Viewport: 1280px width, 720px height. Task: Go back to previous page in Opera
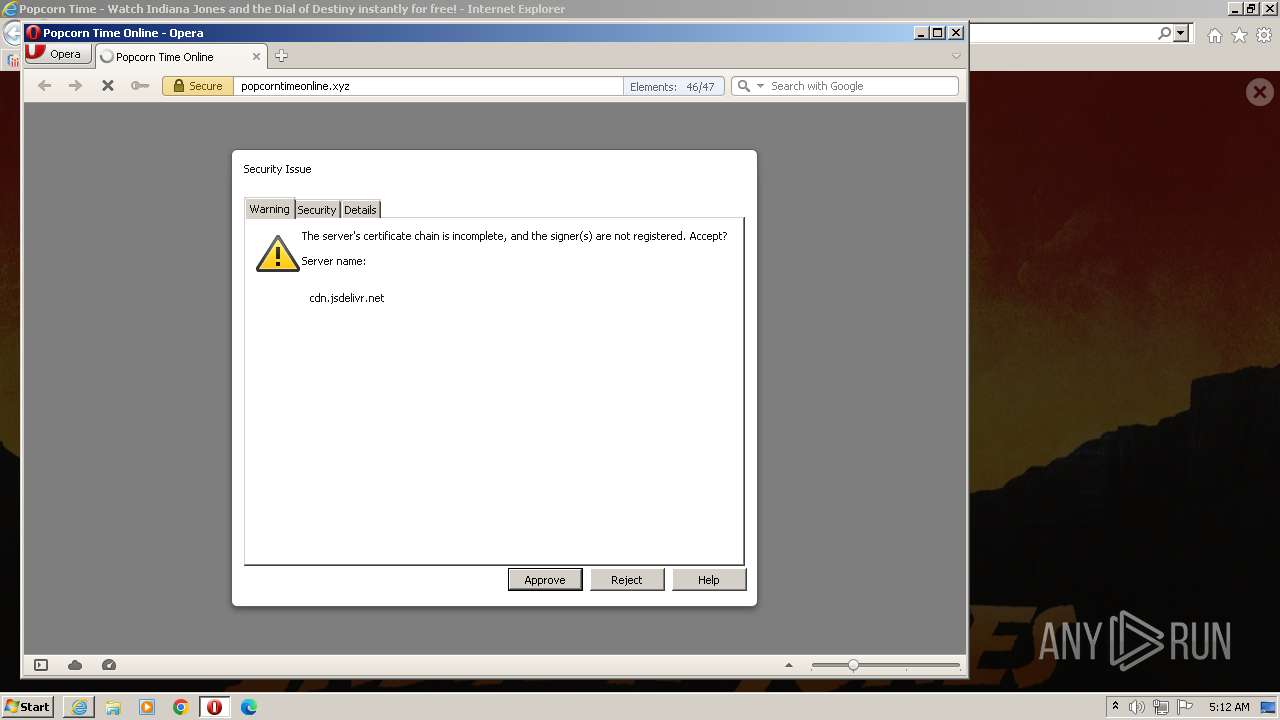44,86
